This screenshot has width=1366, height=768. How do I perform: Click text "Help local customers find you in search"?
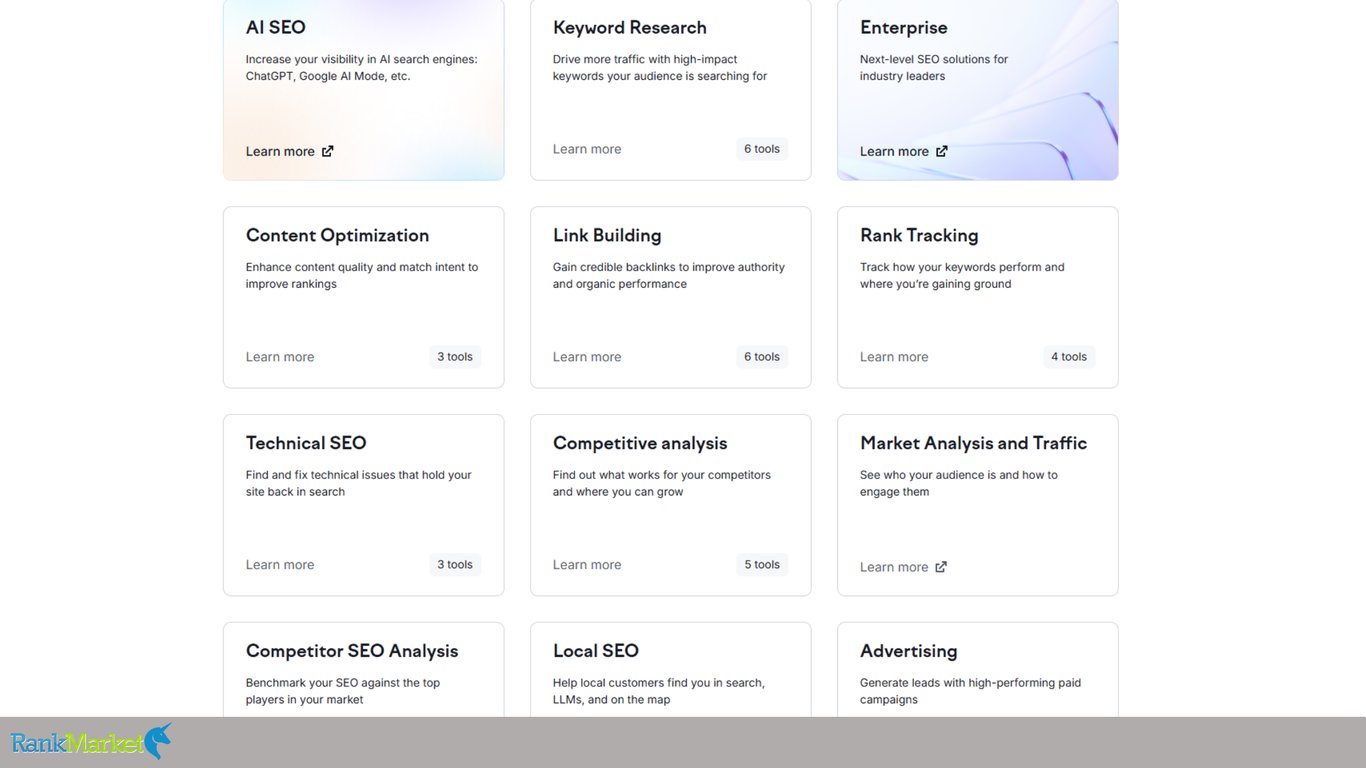[x=659, y=683]
